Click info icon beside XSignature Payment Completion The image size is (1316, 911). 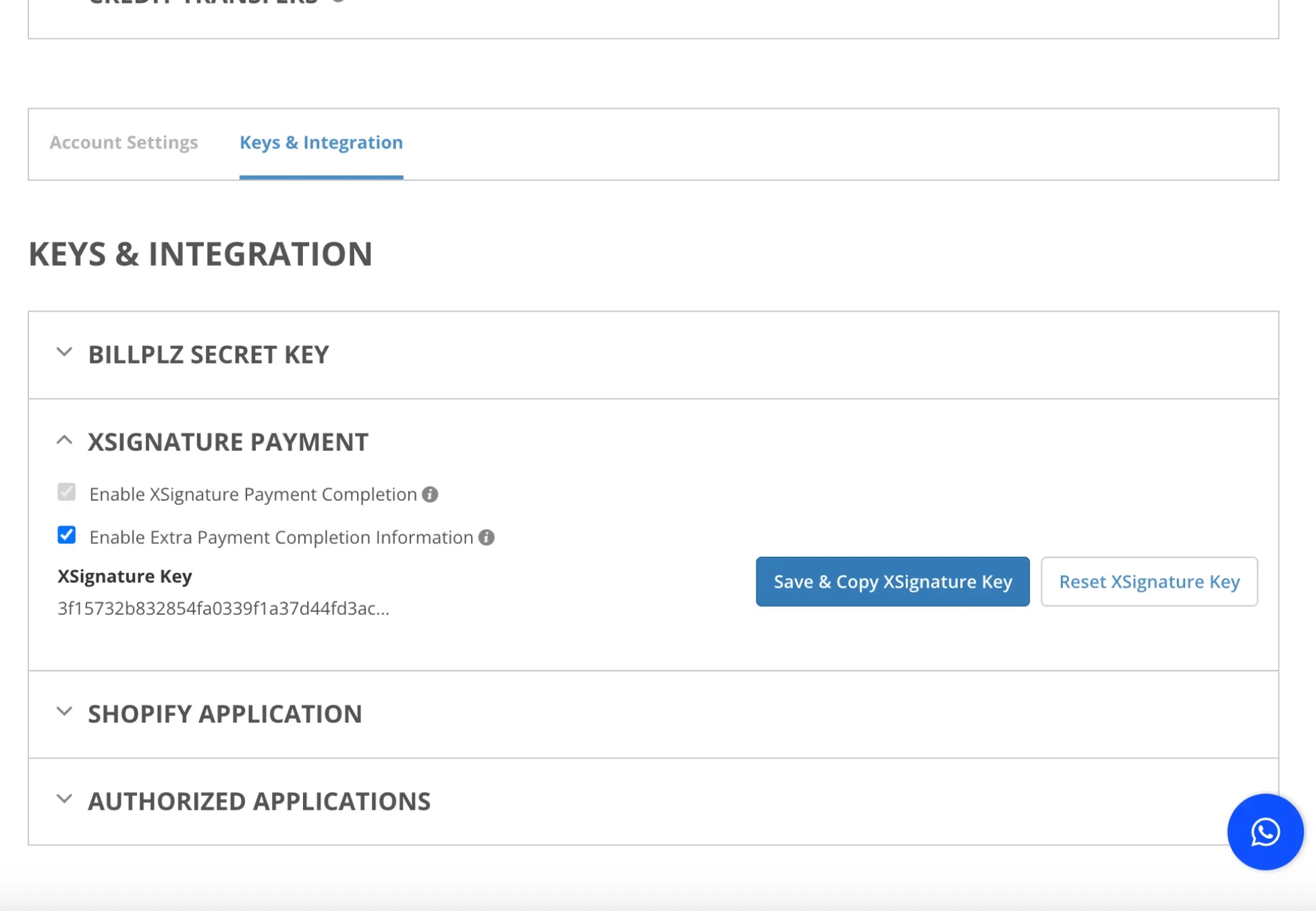coord(430,495)
